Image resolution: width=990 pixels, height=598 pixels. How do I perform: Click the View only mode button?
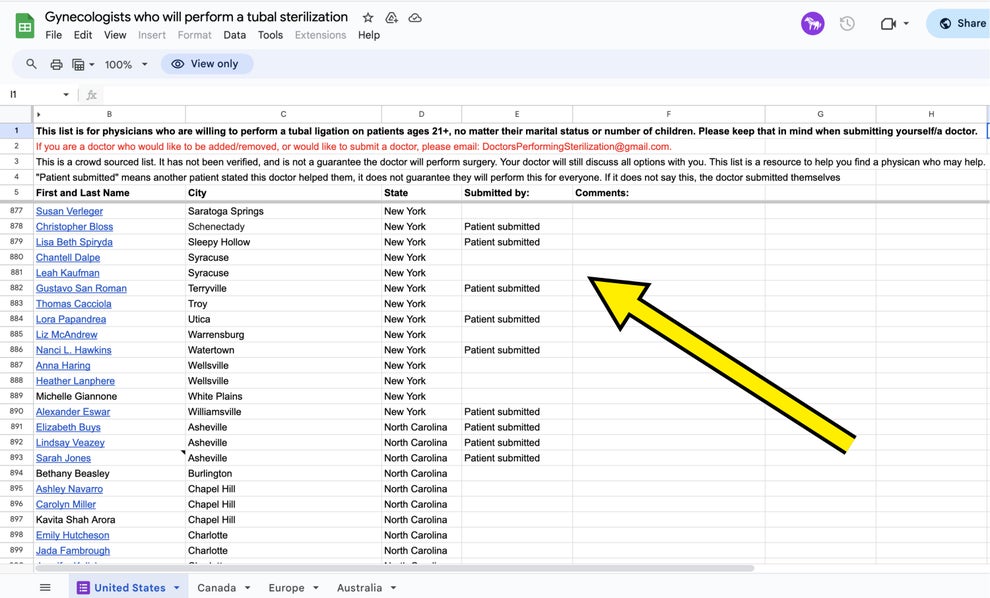[x=206, y=64]
